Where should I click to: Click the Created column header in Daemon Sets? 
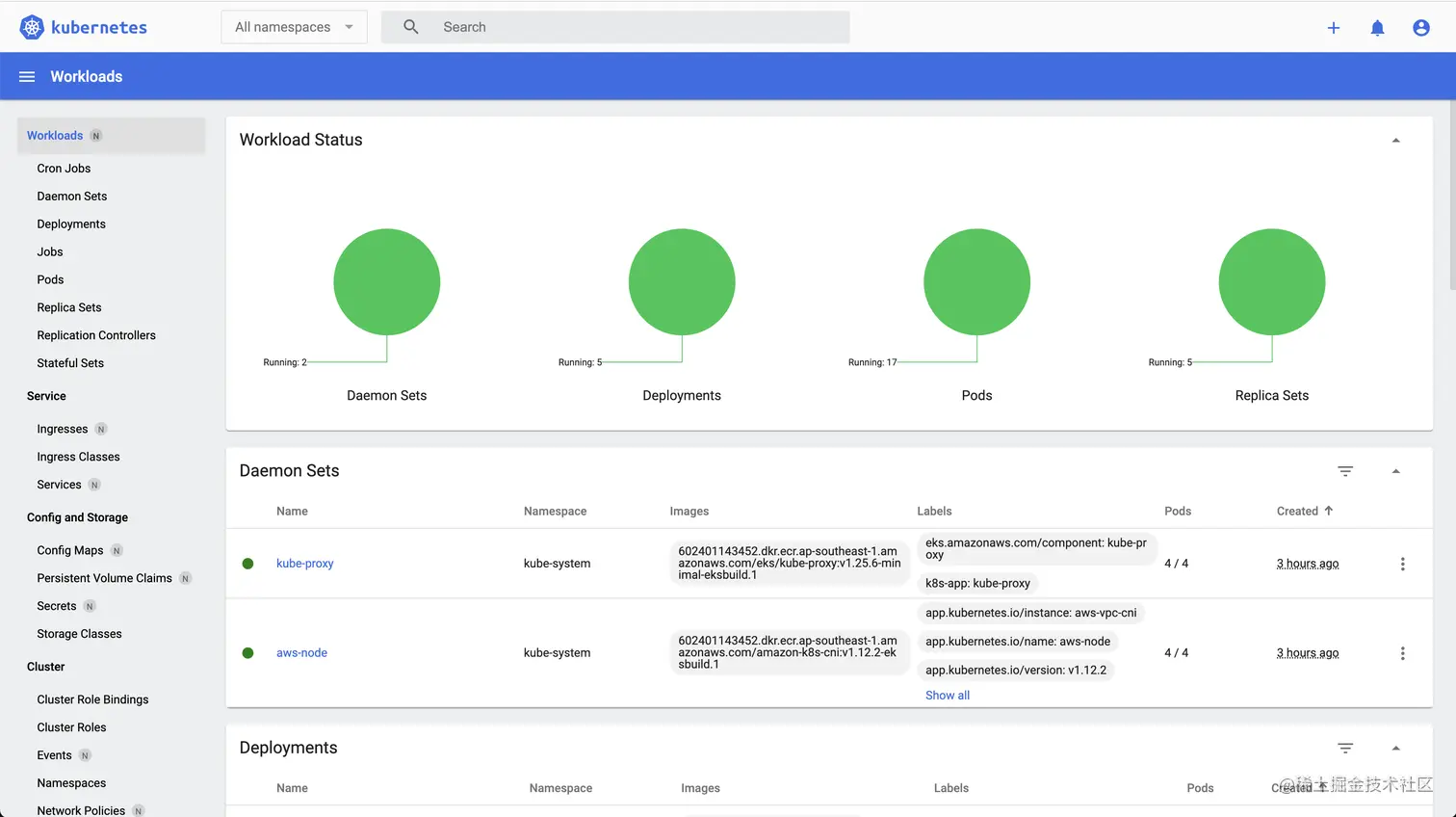[1297, 512]
